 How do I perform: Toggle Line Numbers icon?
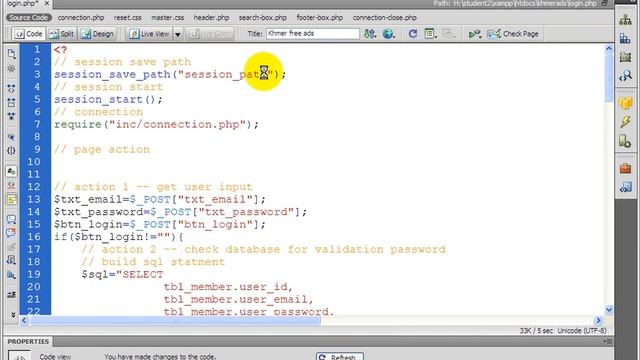[x=11, y=171]
